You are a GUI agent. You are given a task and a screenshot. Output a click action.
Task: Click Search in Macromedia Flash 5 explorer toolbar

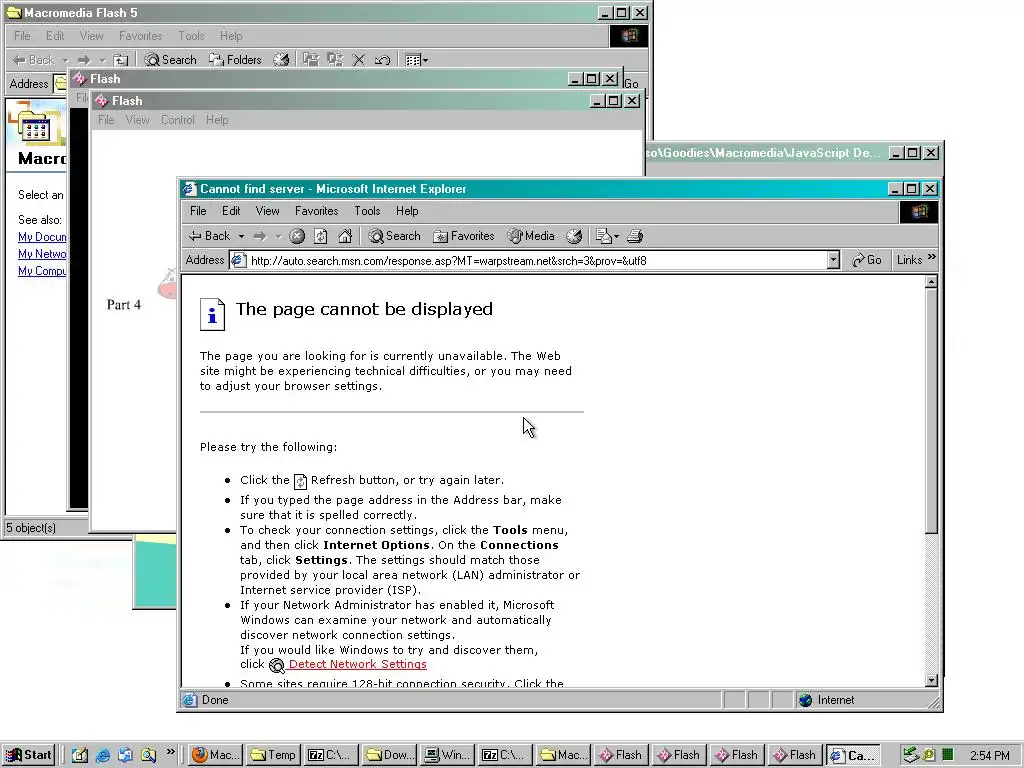170,59
